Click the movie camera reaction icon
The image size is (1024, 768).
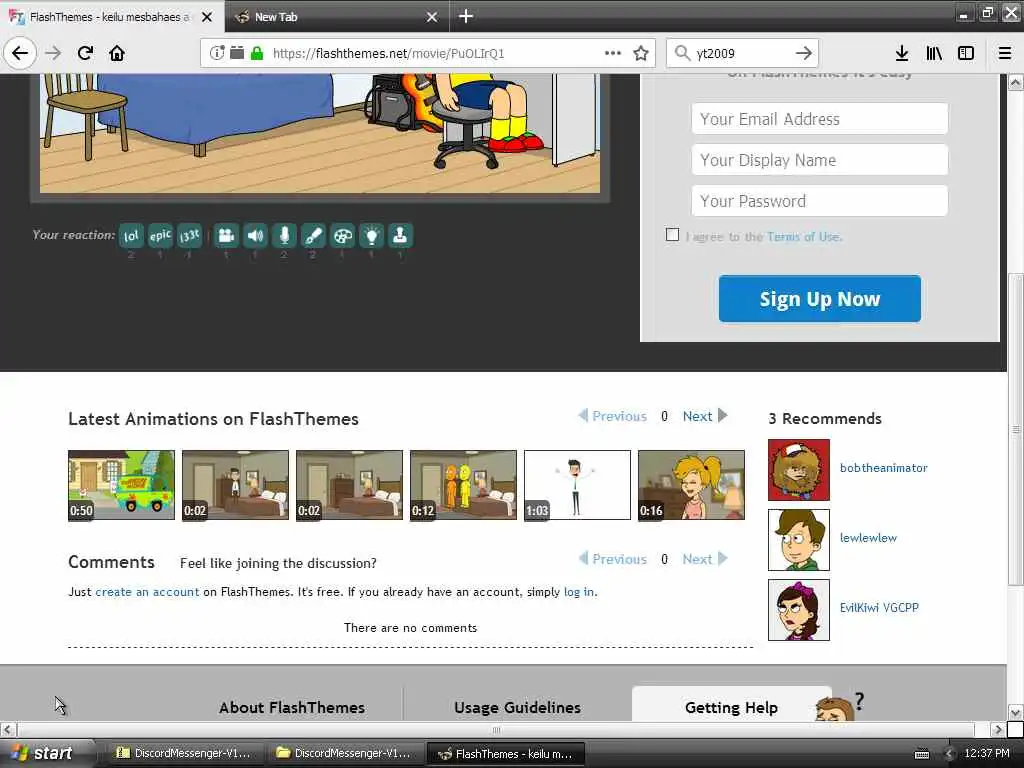(226, 236)
